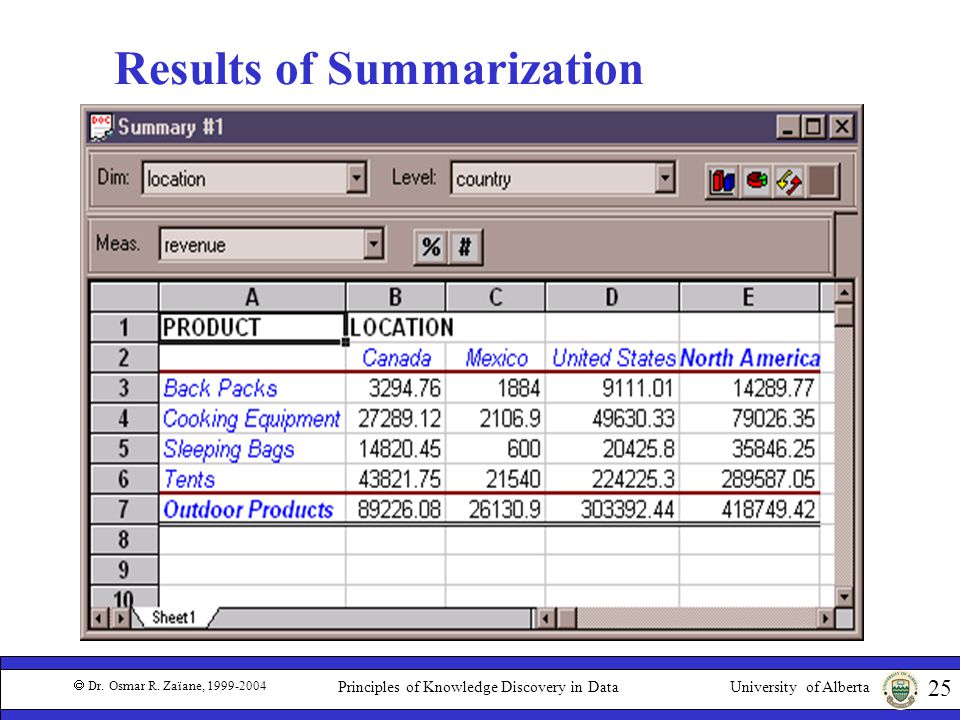Viewport: 960px width, 720px height.
Task: Click the Summary #1 document icon
Action: point(101,127)
